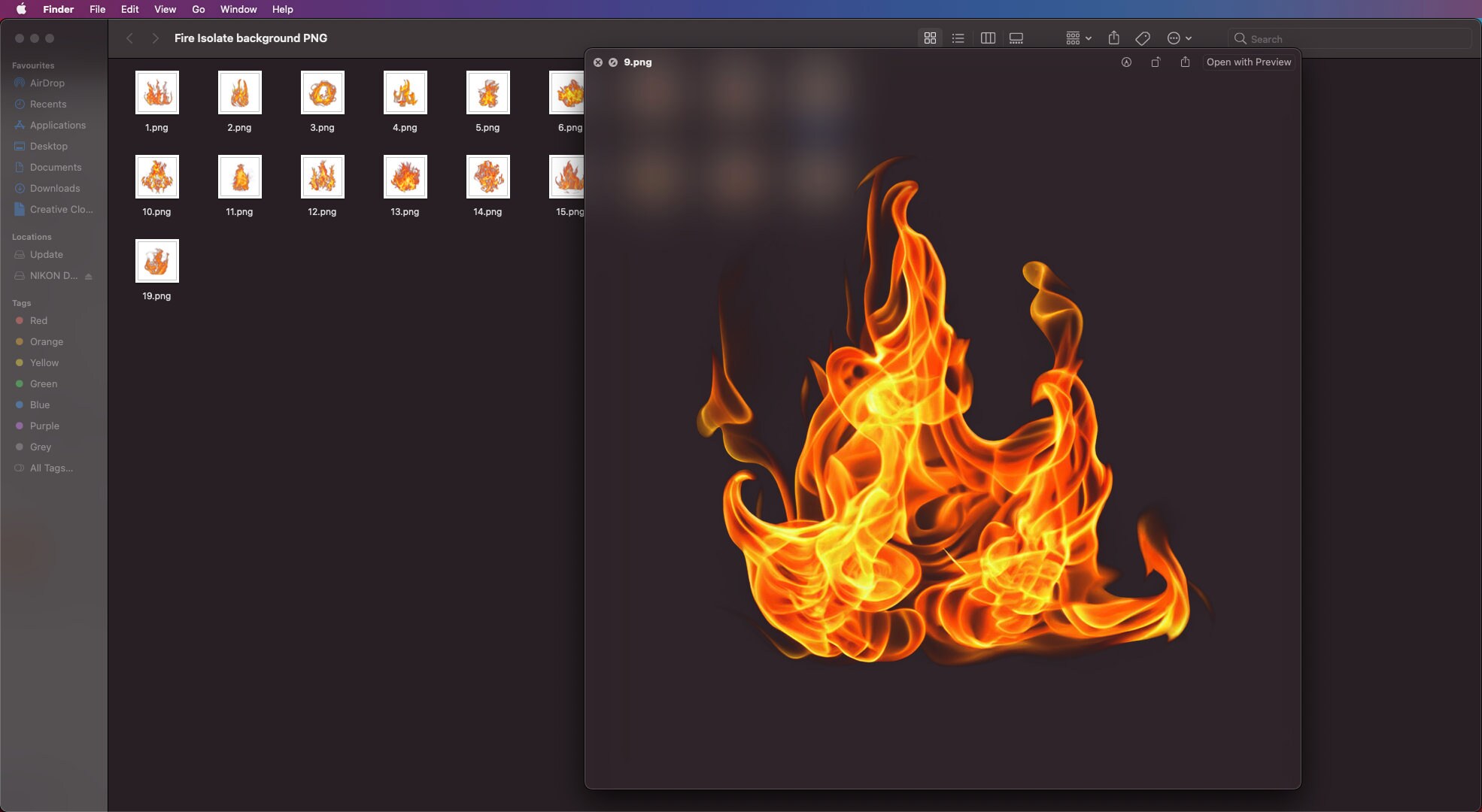Open the View menu in the menu bar
This screenshot has height=812, width=1482.
(165, 9)
